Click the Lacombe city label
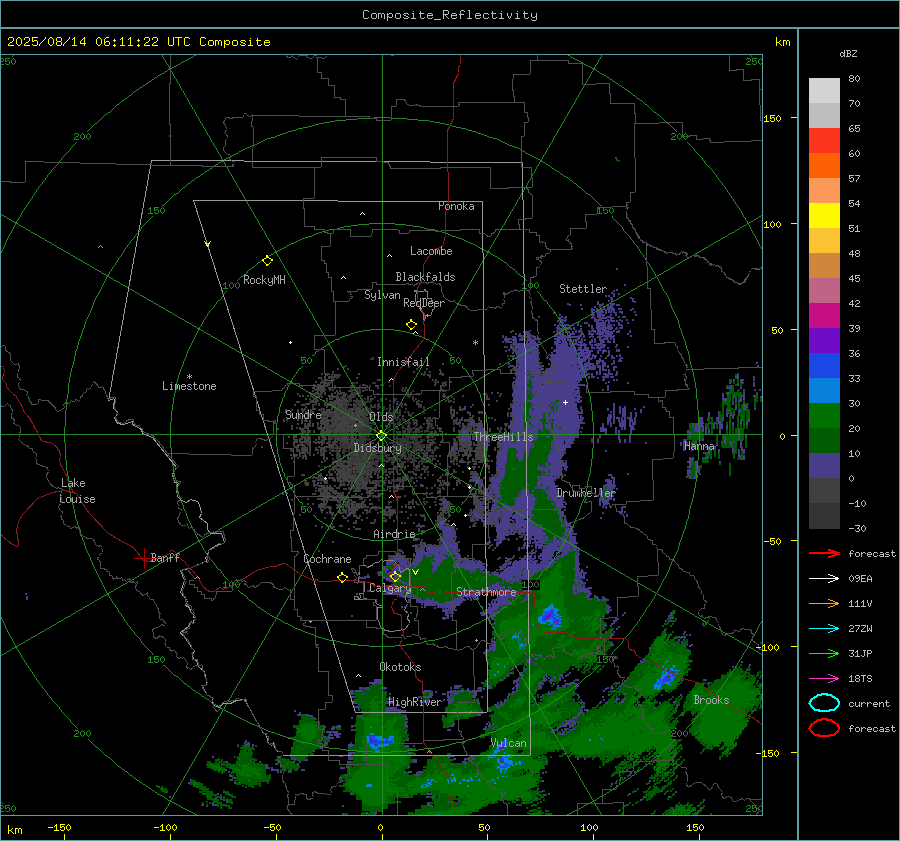Screen dimensions: 900x841 pyautogui.click(x=431, y=251)
